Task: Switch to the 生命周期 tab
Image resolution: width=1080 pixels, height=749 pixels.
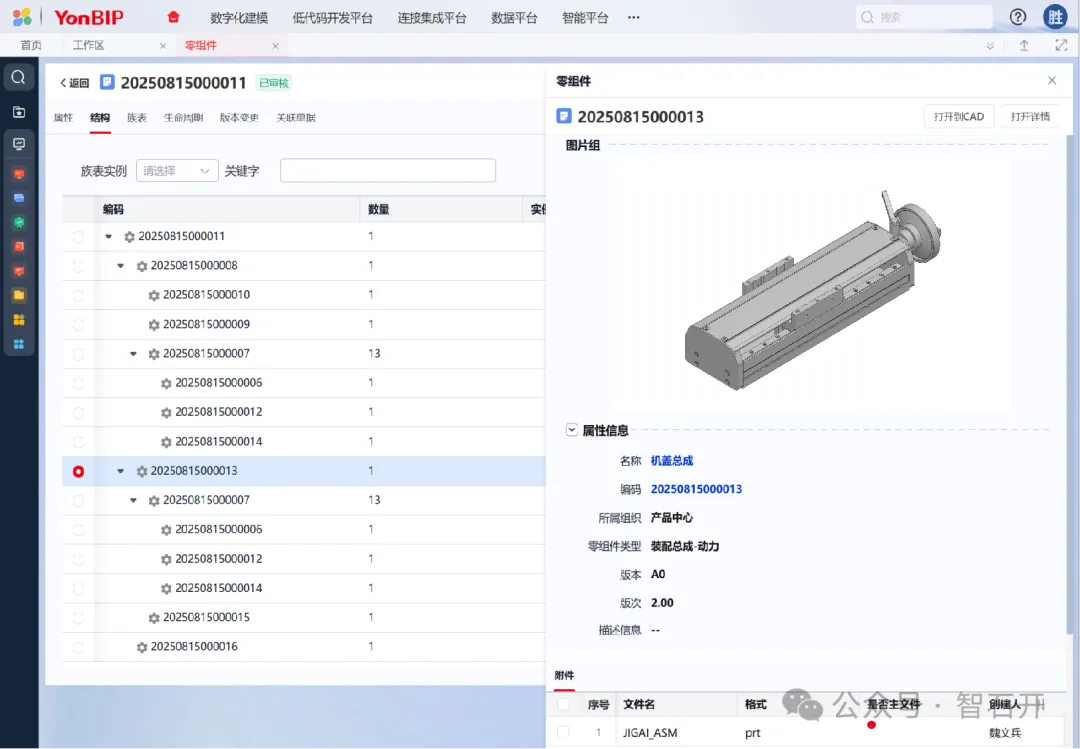Action: click(x=183, y=118)
